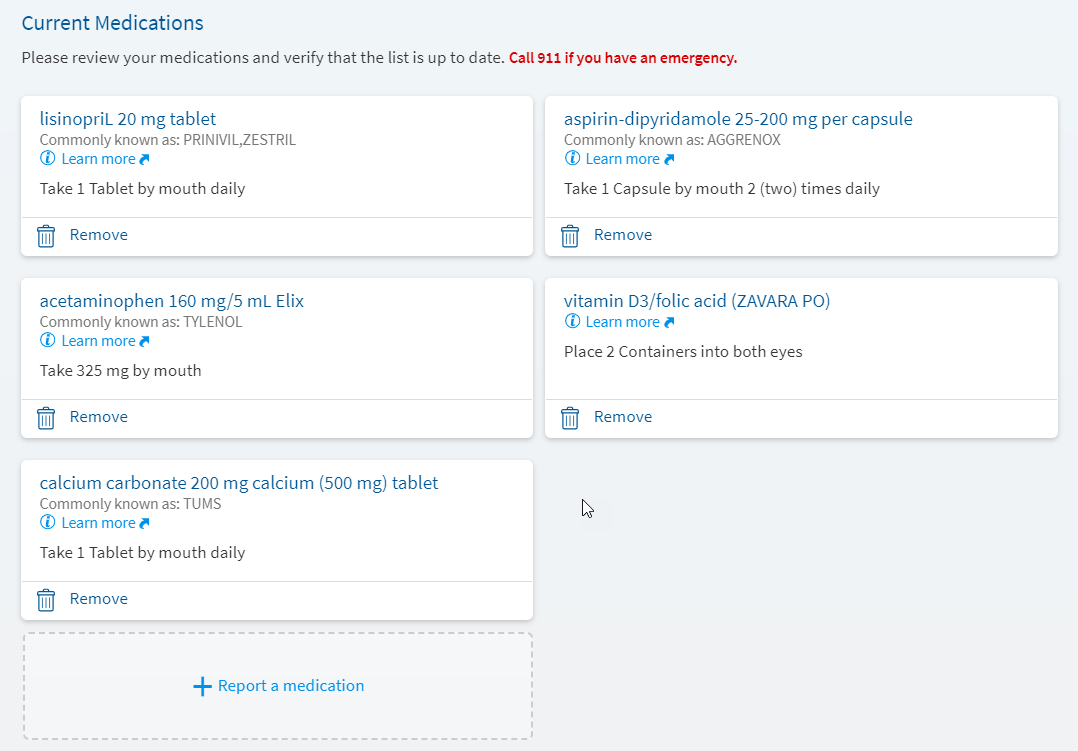
Task: Click 'Commonly known as: TYLENOL' text
Action: pos(141,322)
